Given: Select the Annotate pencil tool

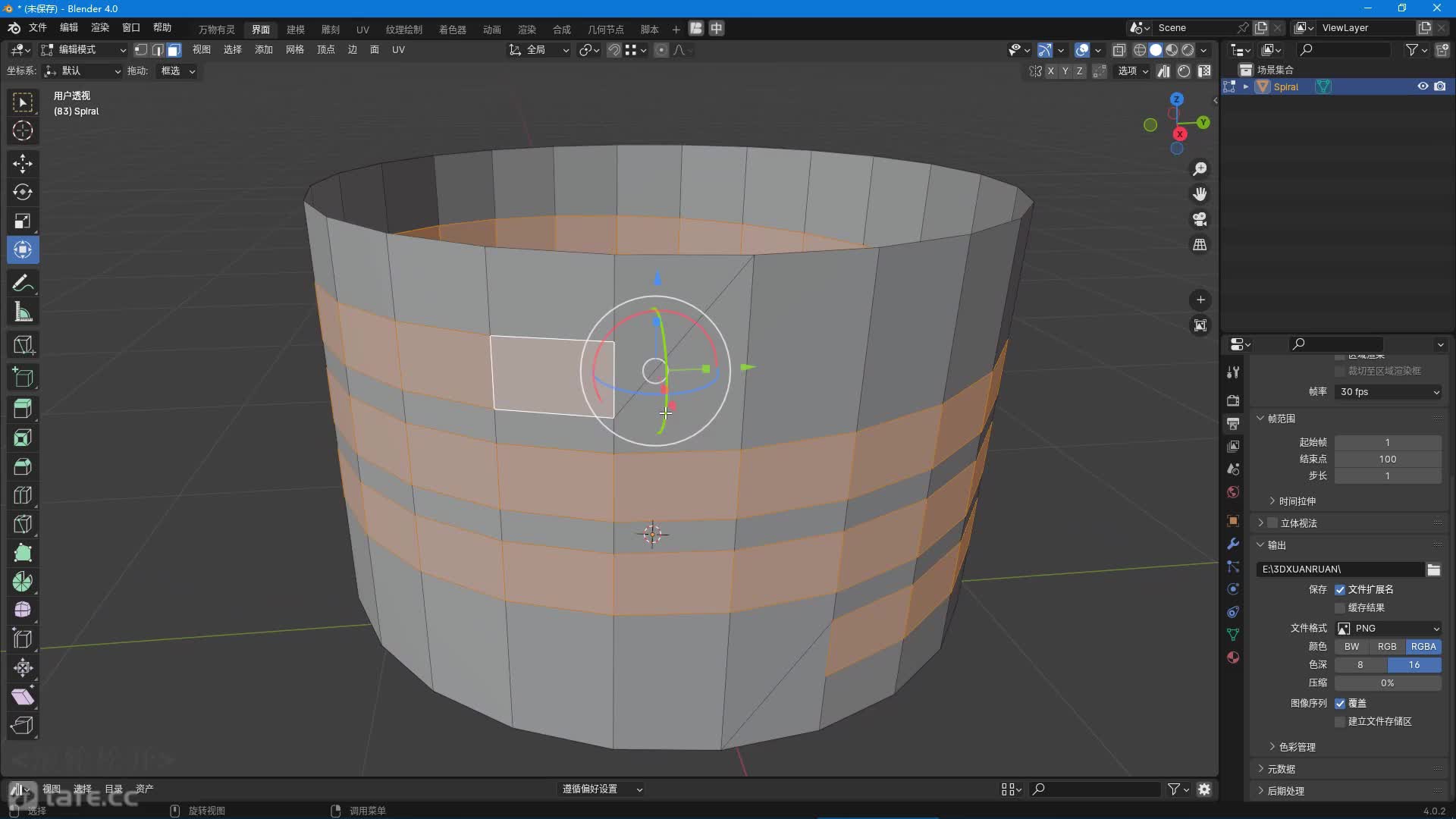Looking at the screenshot, I should coord(23,283).
